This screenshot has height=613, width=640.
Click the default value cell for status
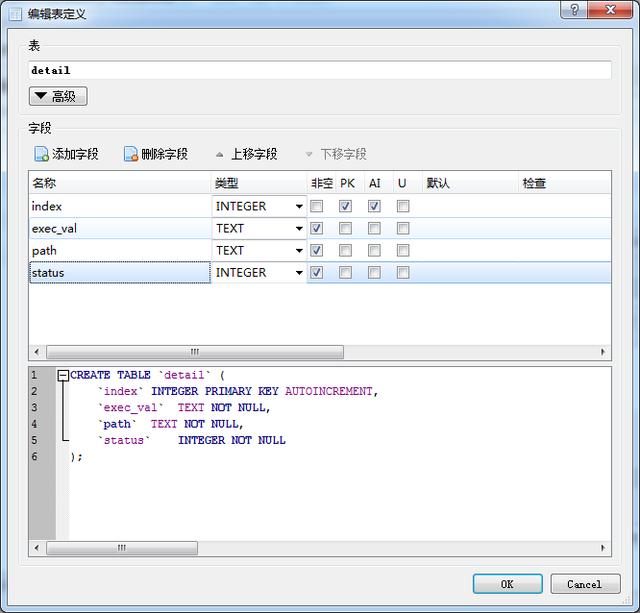tap(470, 272)
